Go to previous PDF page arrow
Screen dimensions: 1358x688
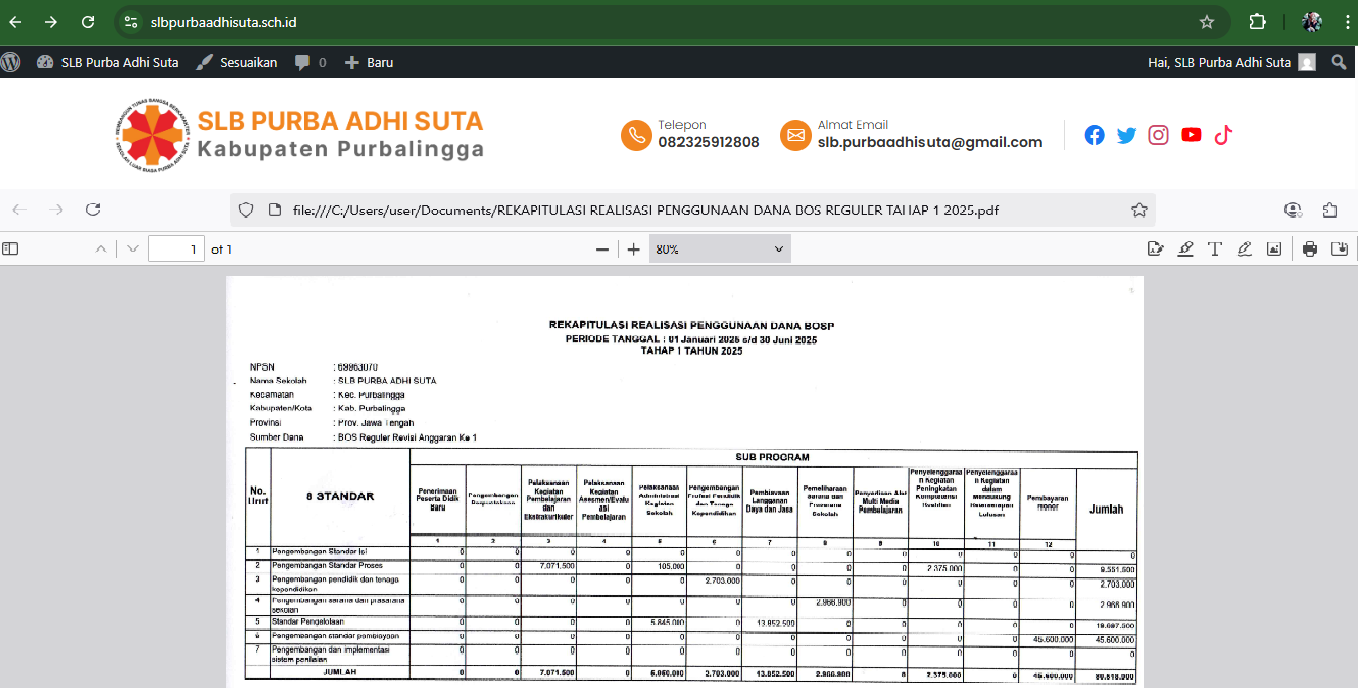100,249
